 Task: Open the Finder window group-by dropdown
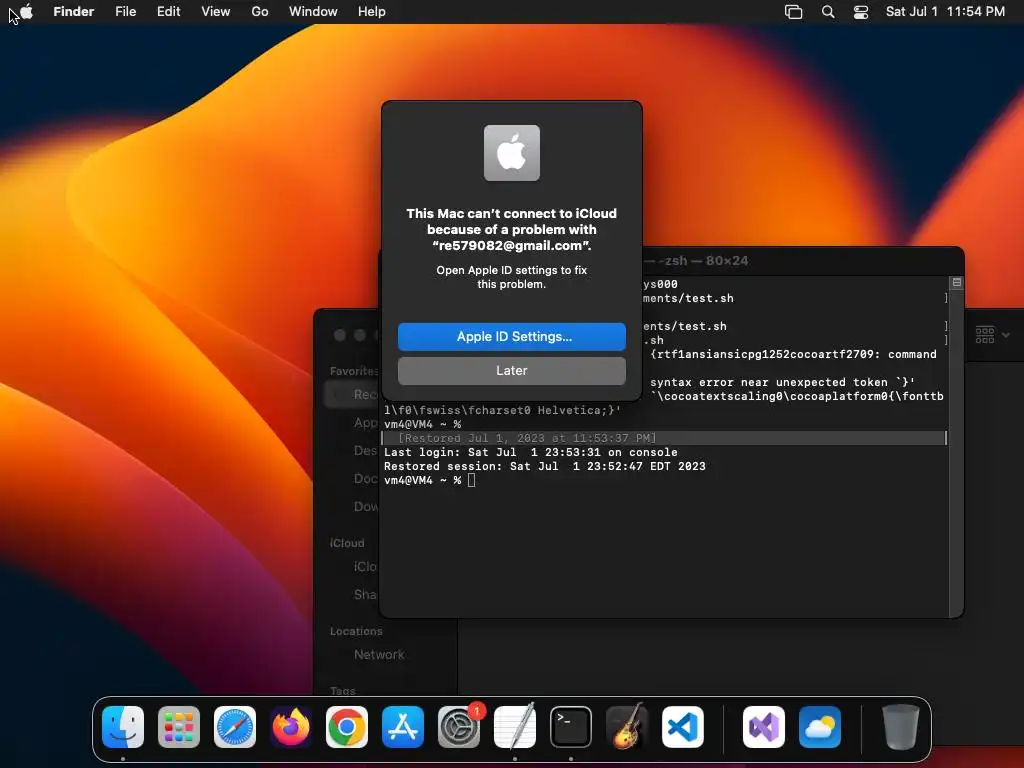pos(992,335)
